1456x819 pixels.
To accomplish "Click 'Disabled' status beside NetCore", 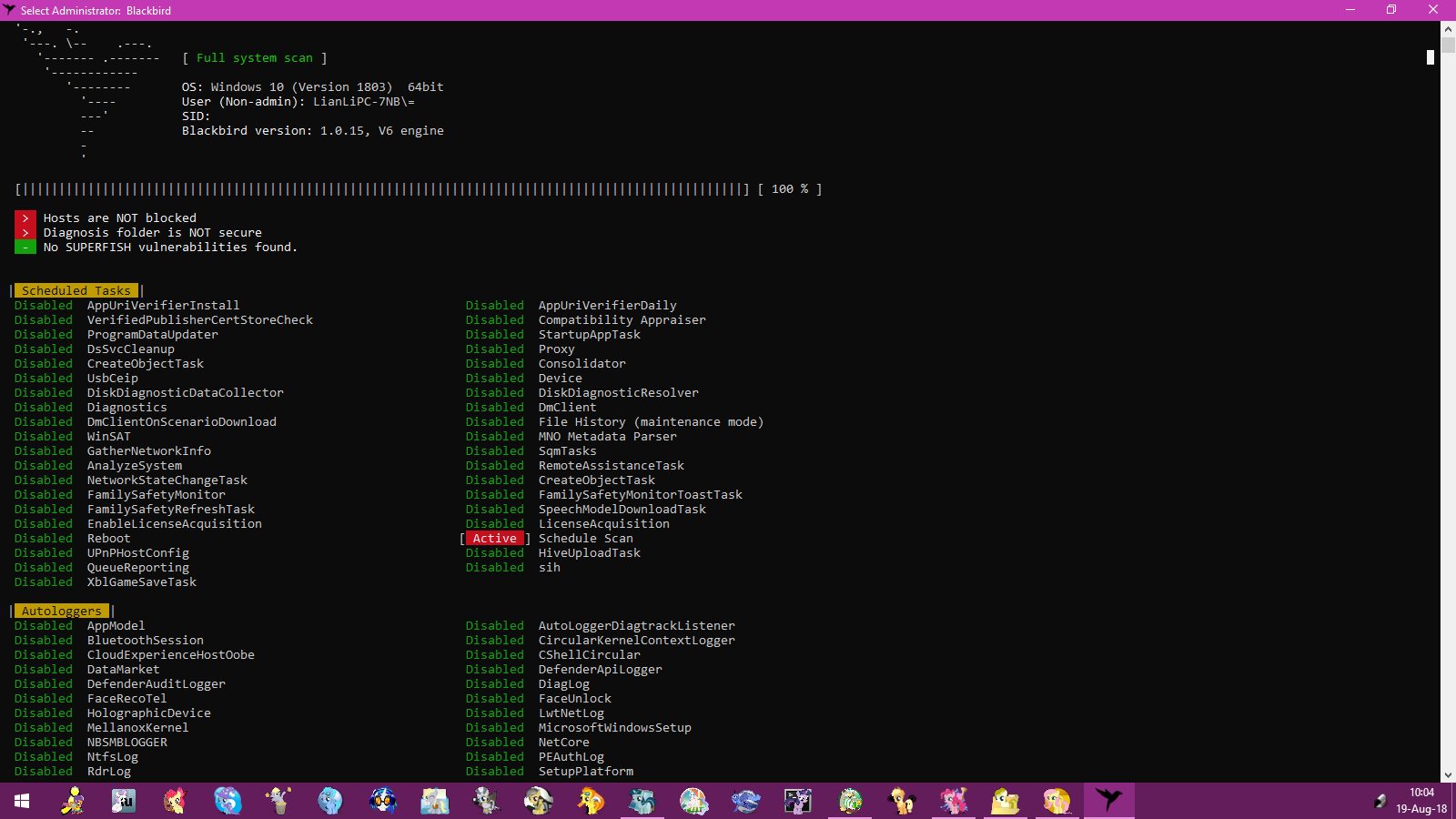I will coord(495,743).
